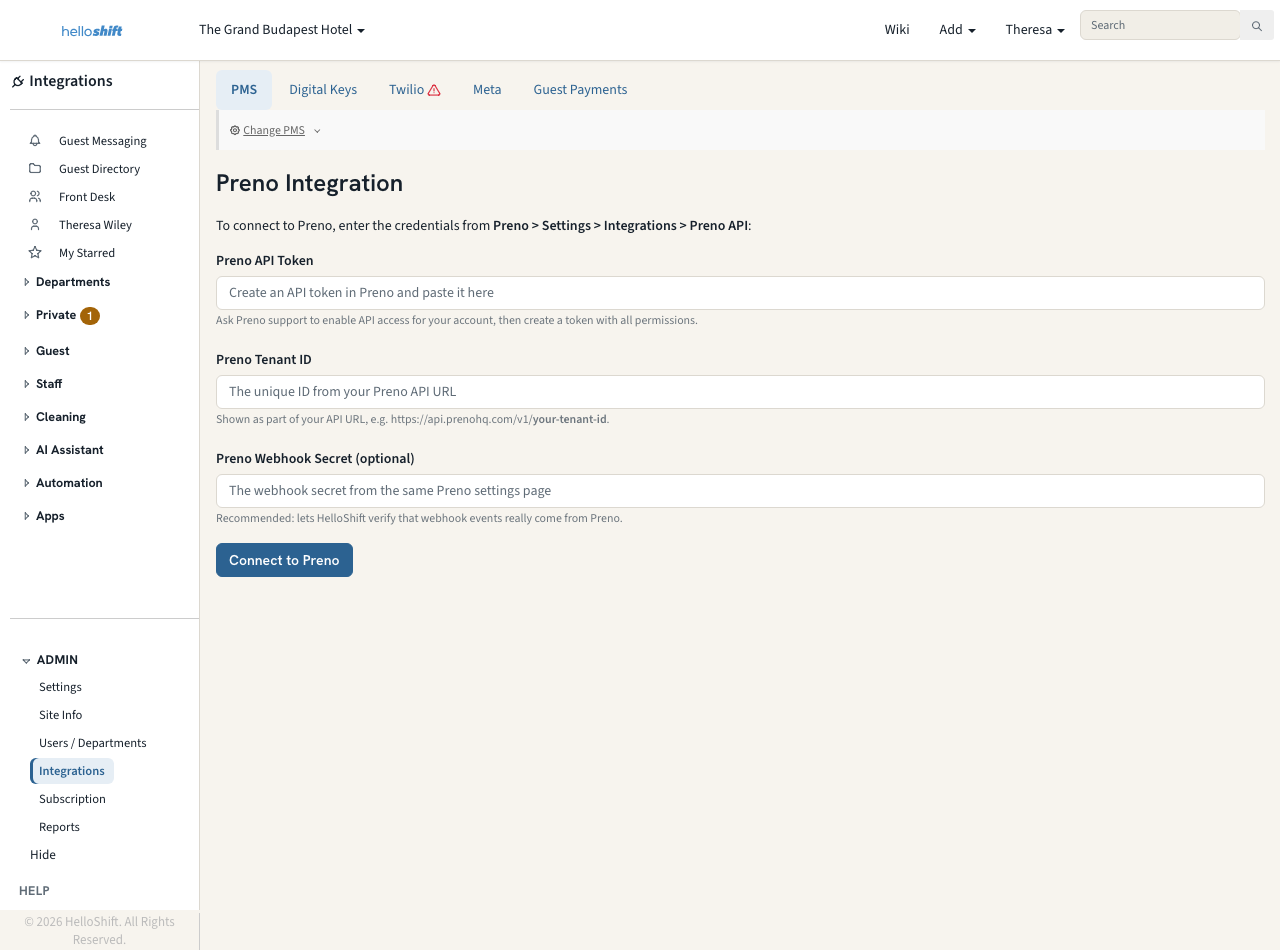This screenshot has height=950, width=1280.
Task: Open Guest Directory in sidebar
Action: [100, 169]
